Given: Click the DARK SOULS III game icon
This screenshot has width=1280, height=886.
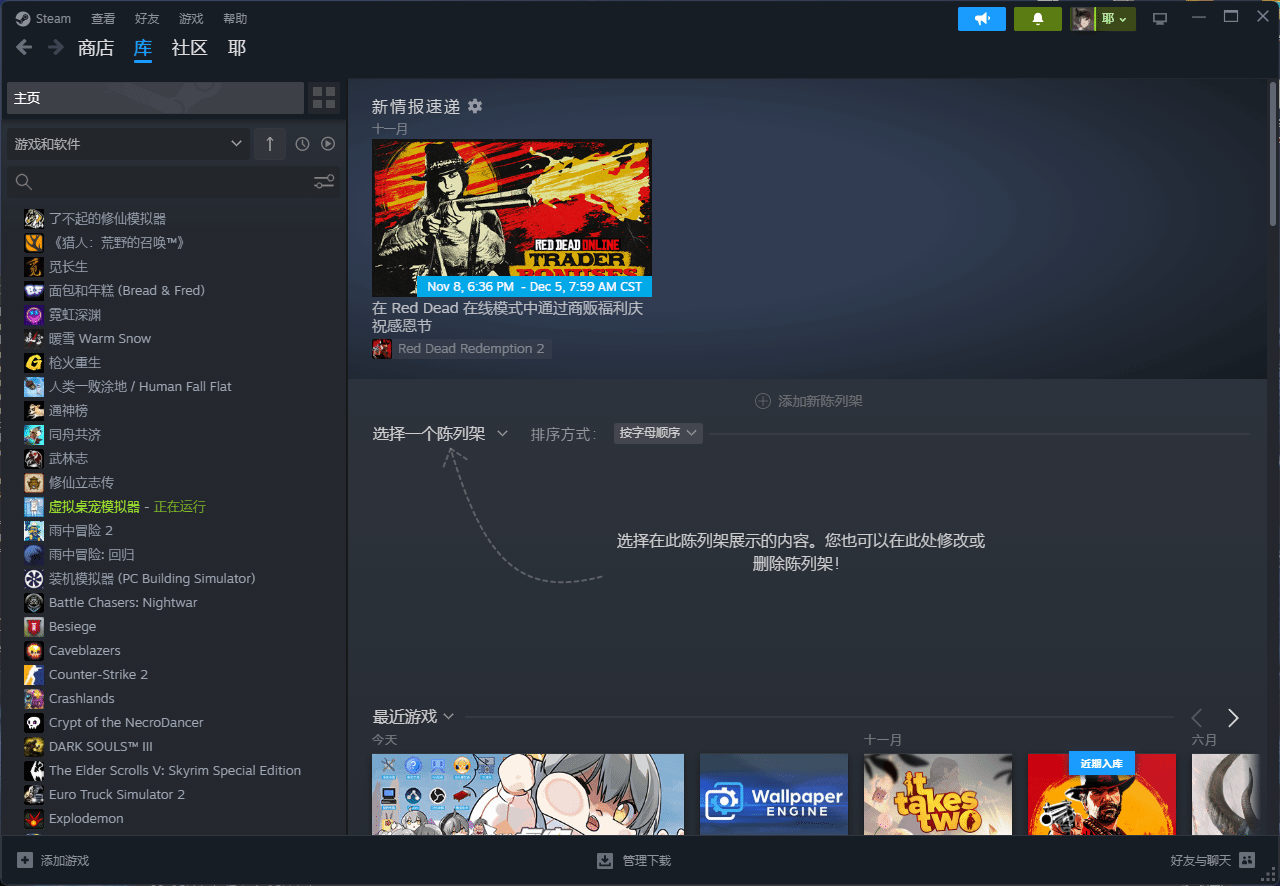Looking at the screenshot, I should tap(34, 746).
